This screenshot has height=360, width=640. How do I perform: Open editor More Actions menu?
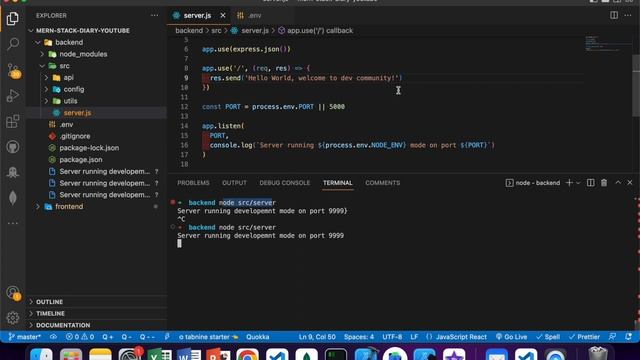pos(628,16)
